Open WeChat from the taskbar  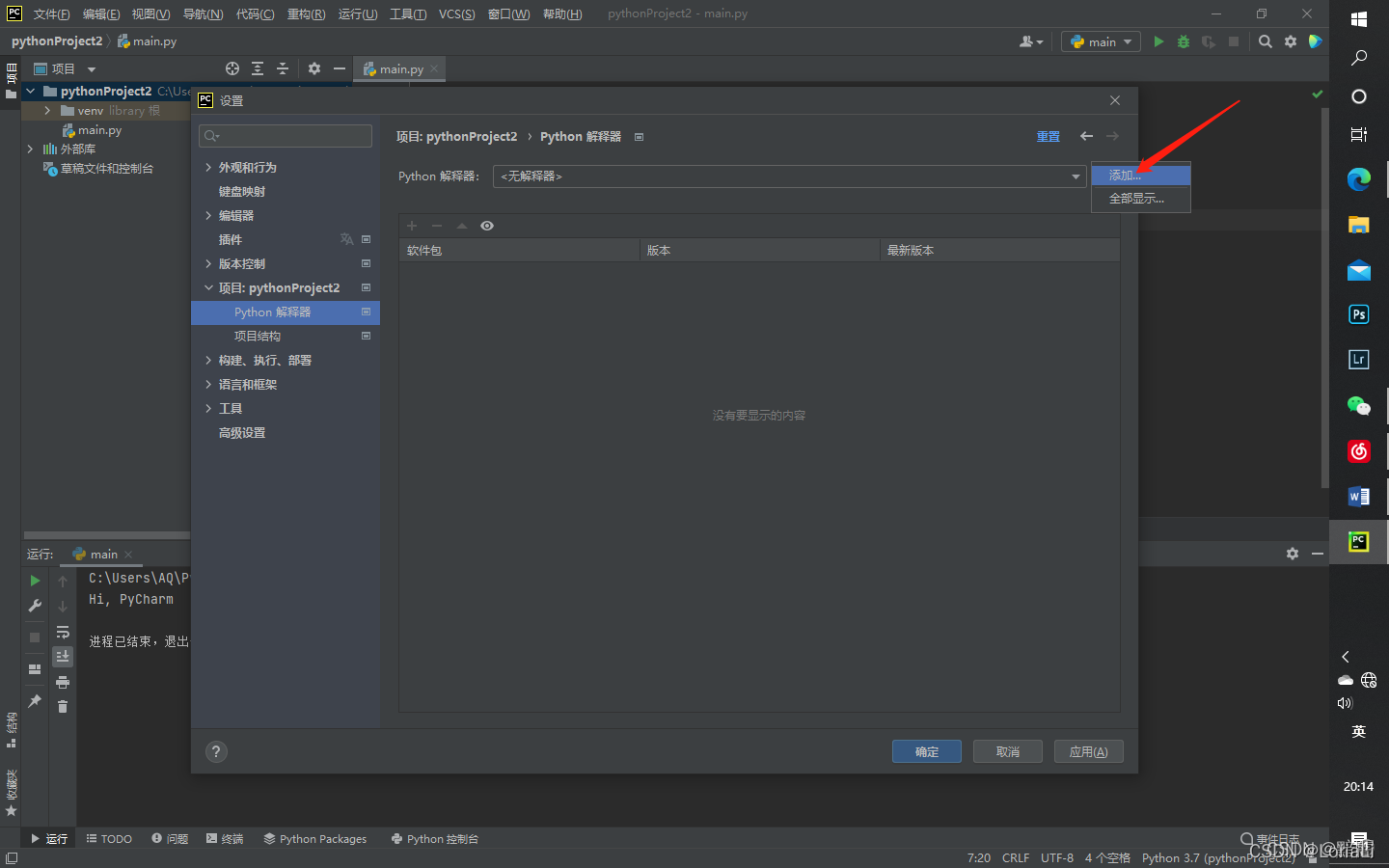click(1359, 406)
